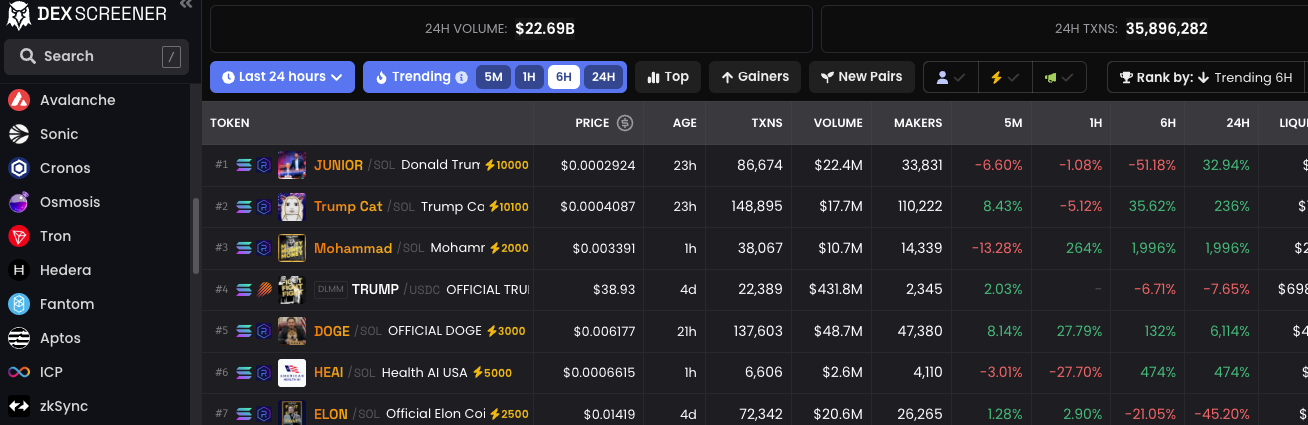Click the Top button
The width and height of the screenshot is (1308, 425).
click(x=667, y=77)
